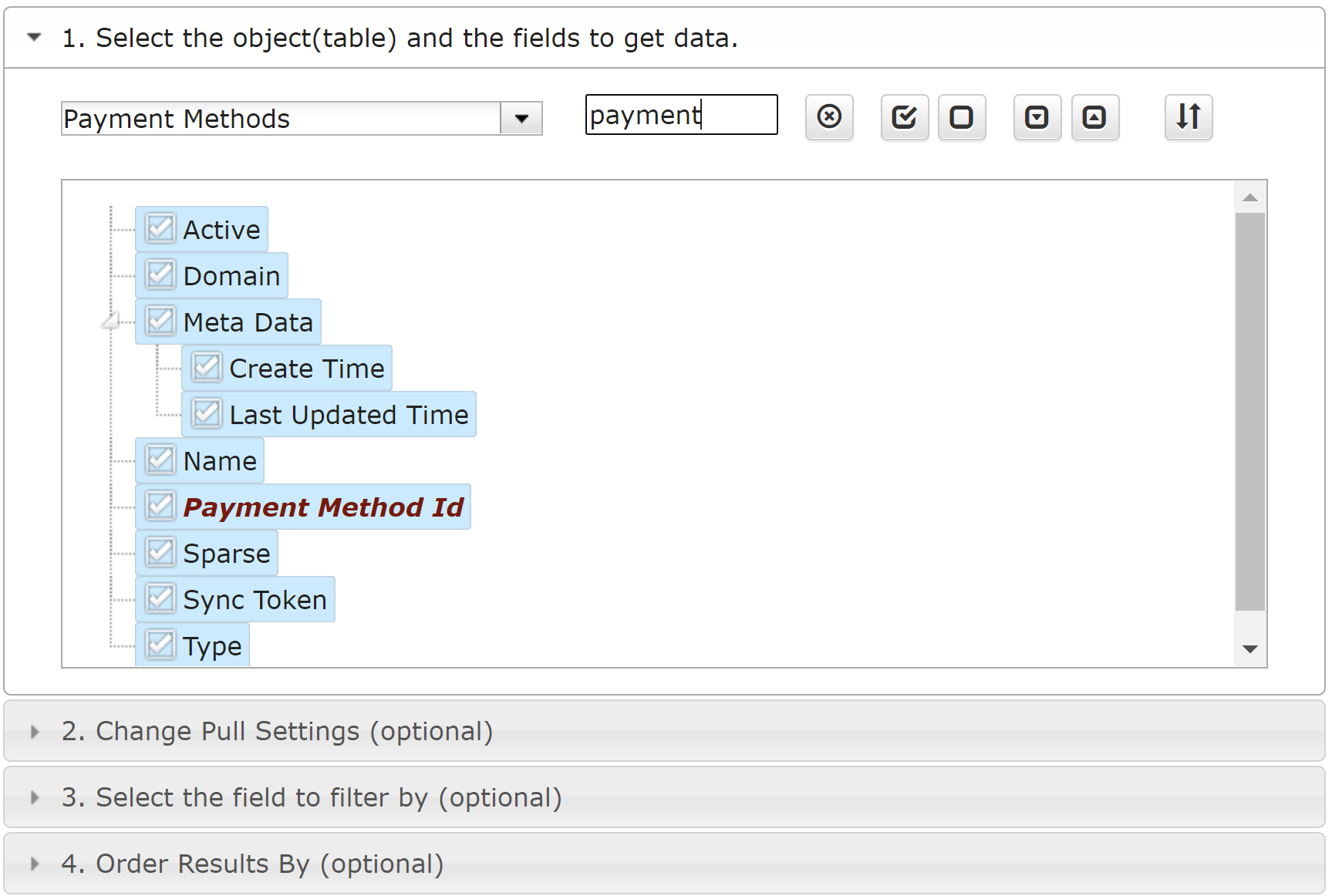Expand all tree nodes button
Image resolution: width=1332 pixels, height=896 pixels.
click(x=1037, y=117)
